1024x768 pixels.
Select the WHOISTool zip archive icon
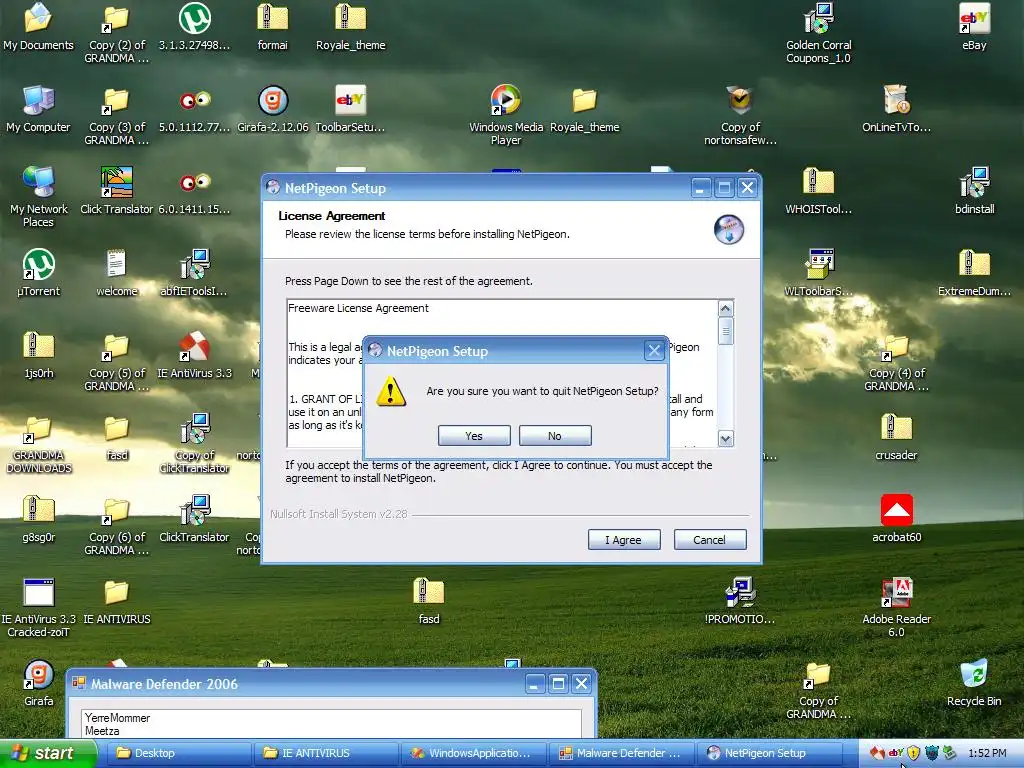(x=818, y=191)
